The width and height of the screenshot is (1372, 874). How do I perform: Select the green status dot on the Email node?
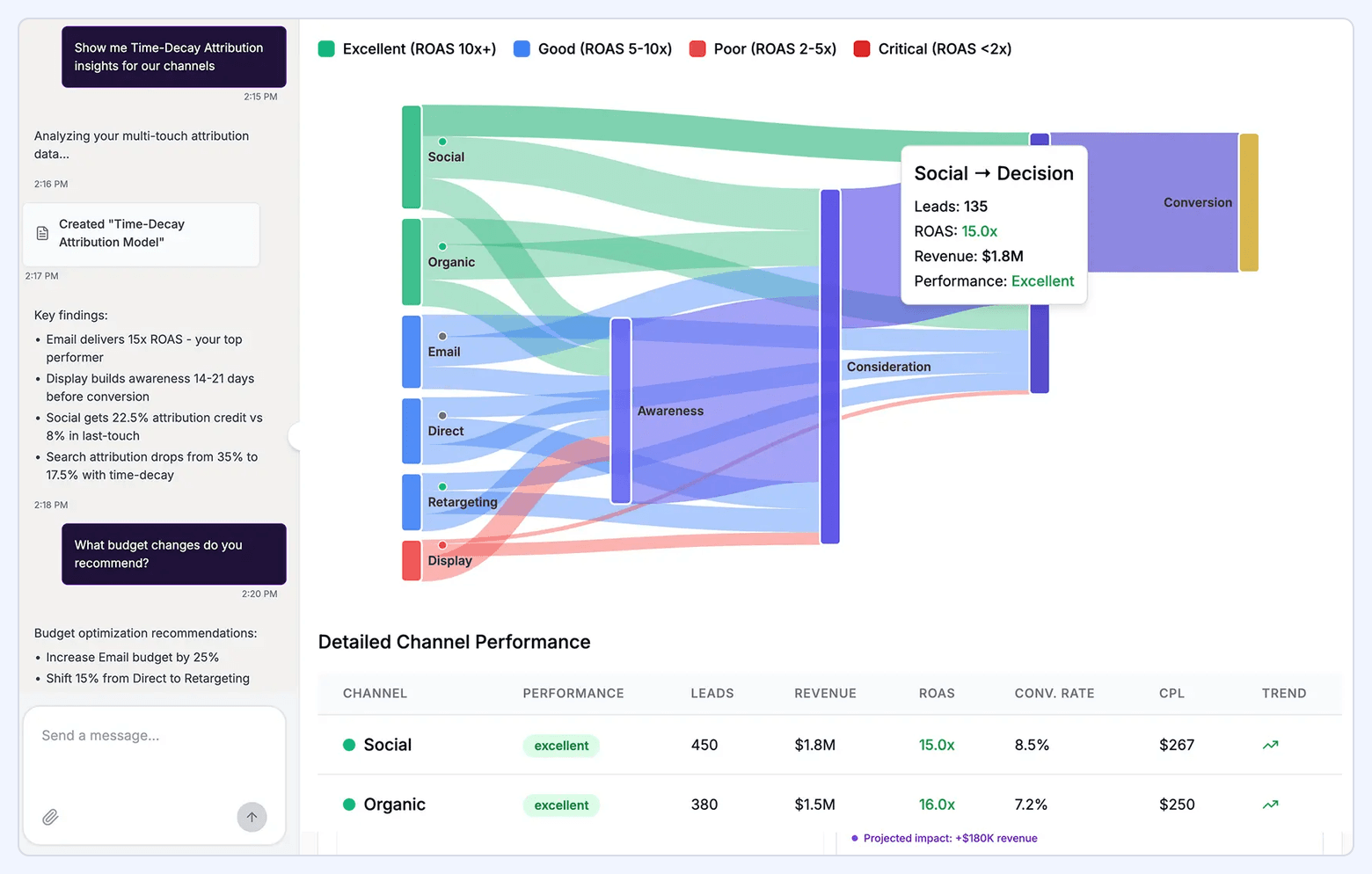(x=441, y=336)
